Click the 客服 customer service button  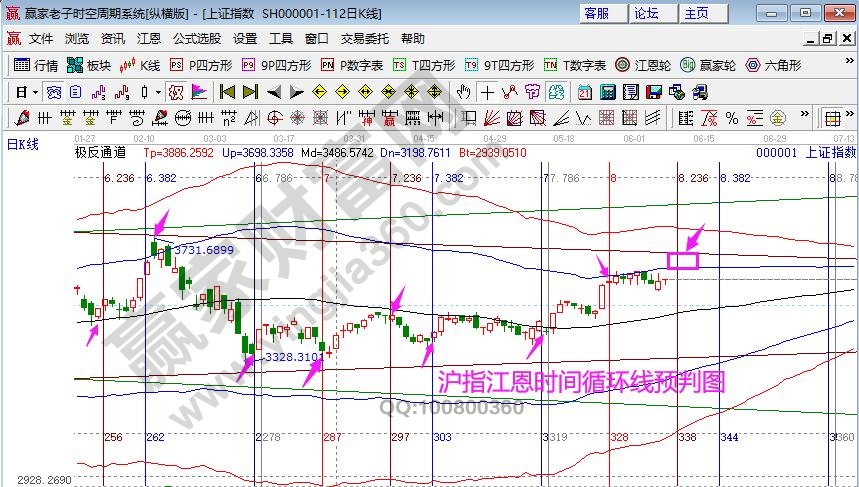coord(596,13)
